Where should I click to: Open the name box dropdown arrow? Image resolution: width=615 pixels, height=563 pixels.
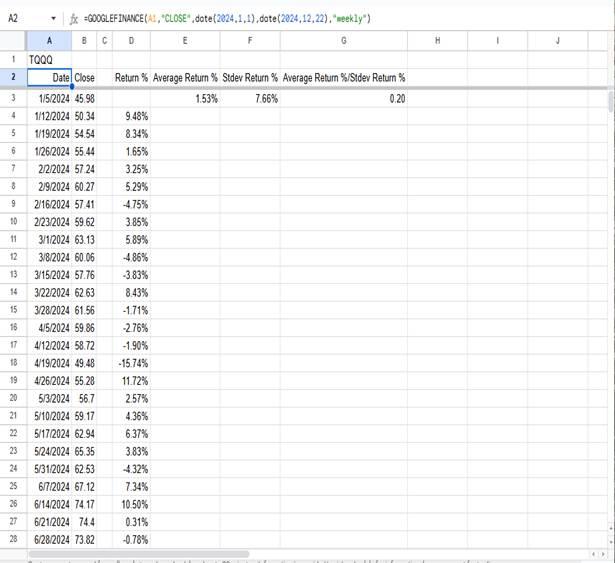pyautogui.click(x=53, y=18)
